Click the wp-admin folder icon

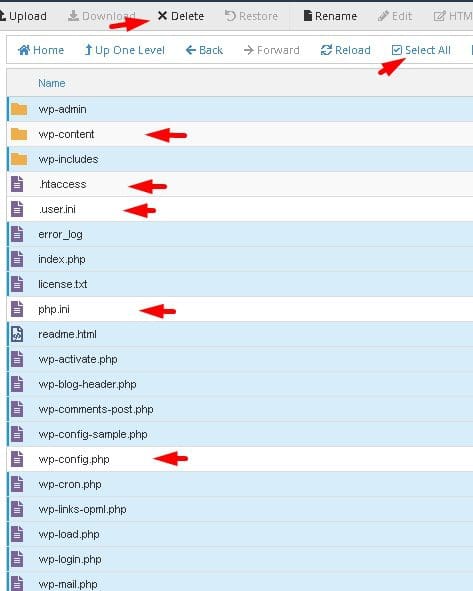pos(19,109)
